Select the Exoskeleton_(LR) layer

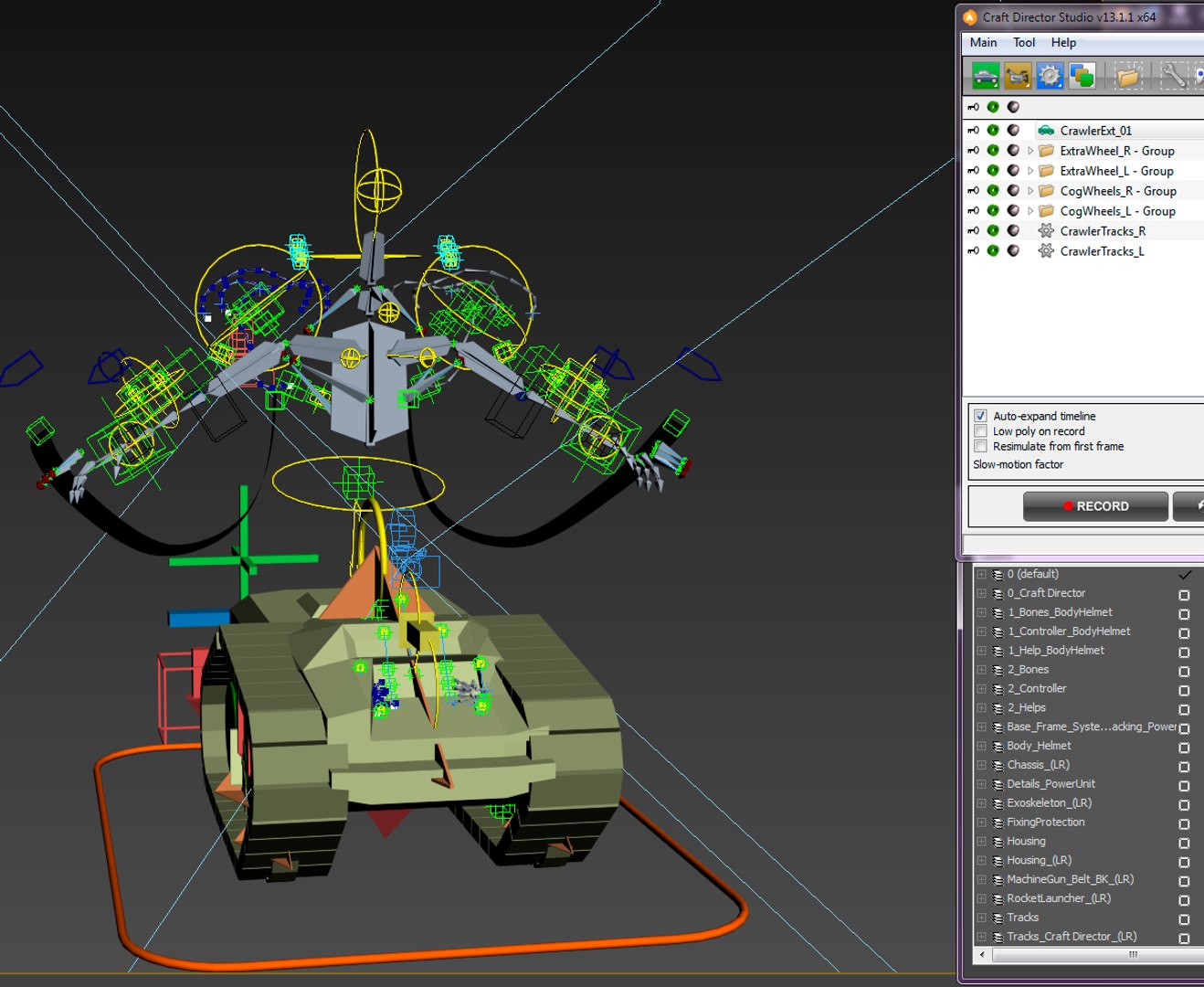[x=1049, y=803]
